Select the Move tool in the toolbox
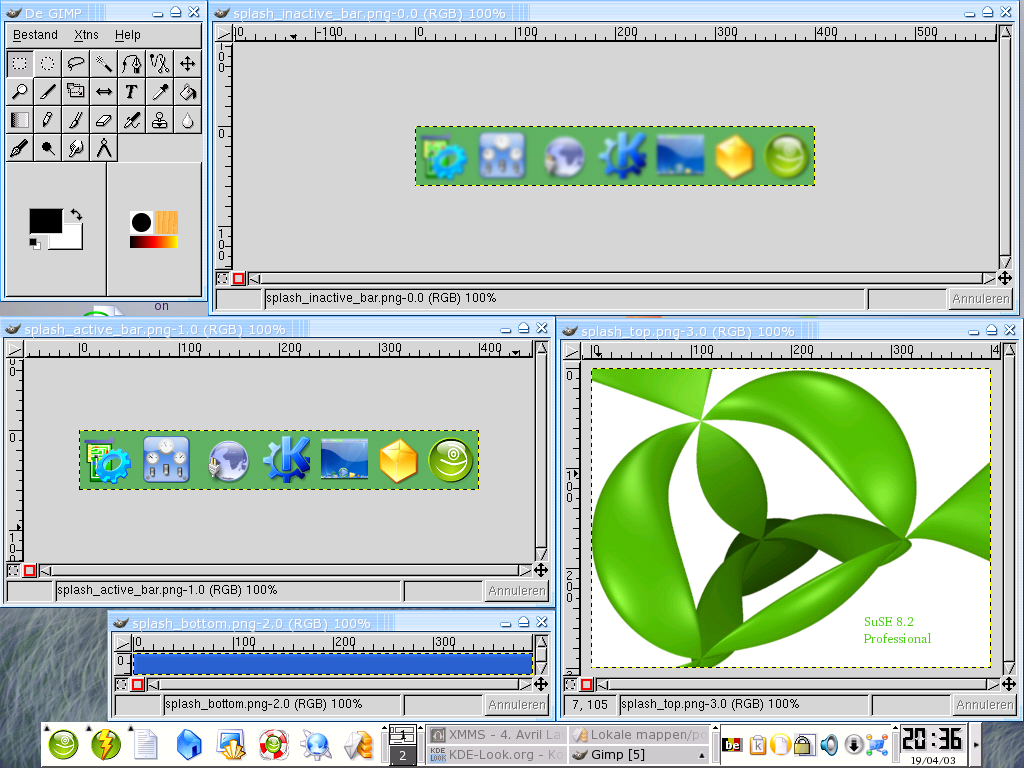The width and height of the screenshot is (1024, 768). point(187,63)
